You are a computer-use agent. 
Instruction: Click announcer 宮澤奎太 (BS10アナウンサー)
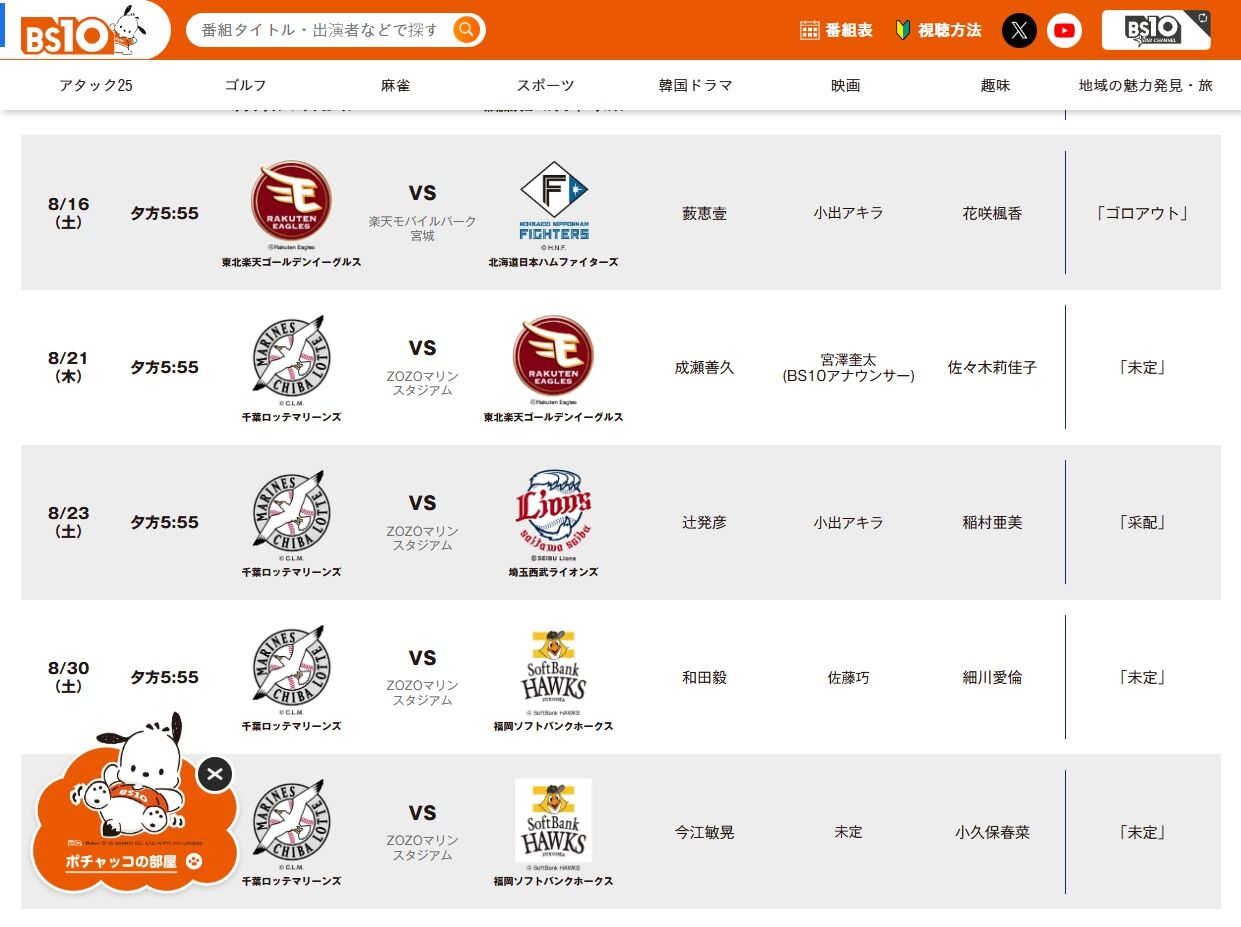[848, 367]
